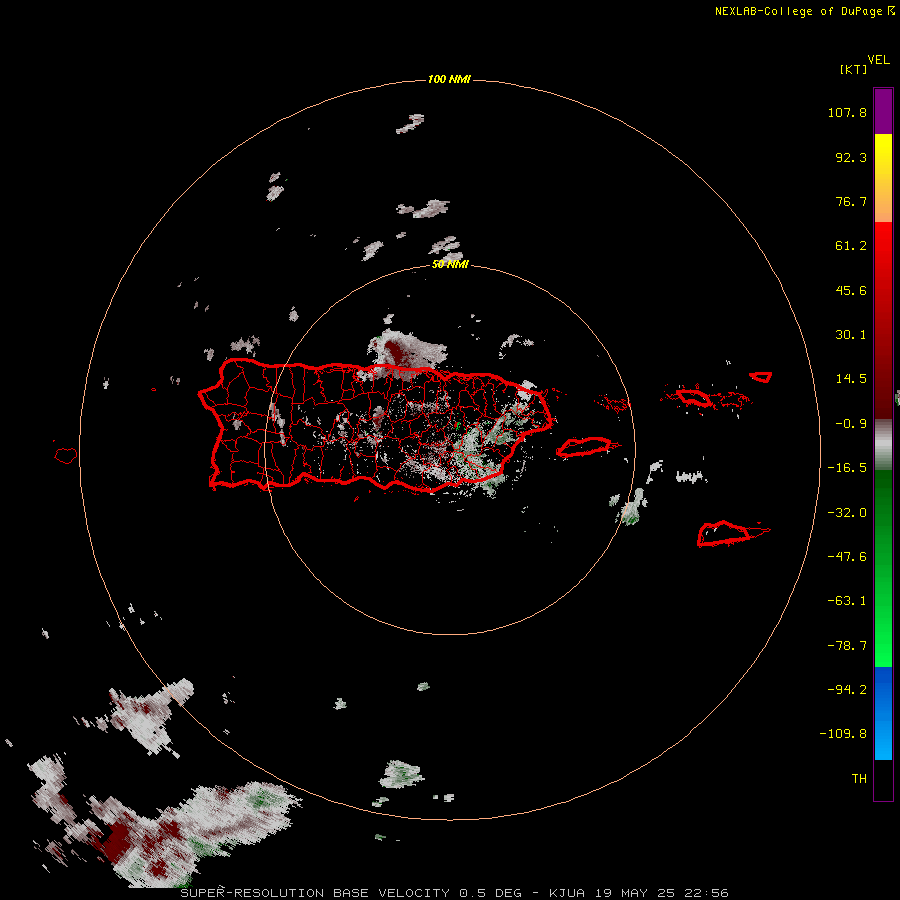Select the -16.5 velocity scale value

847,468
